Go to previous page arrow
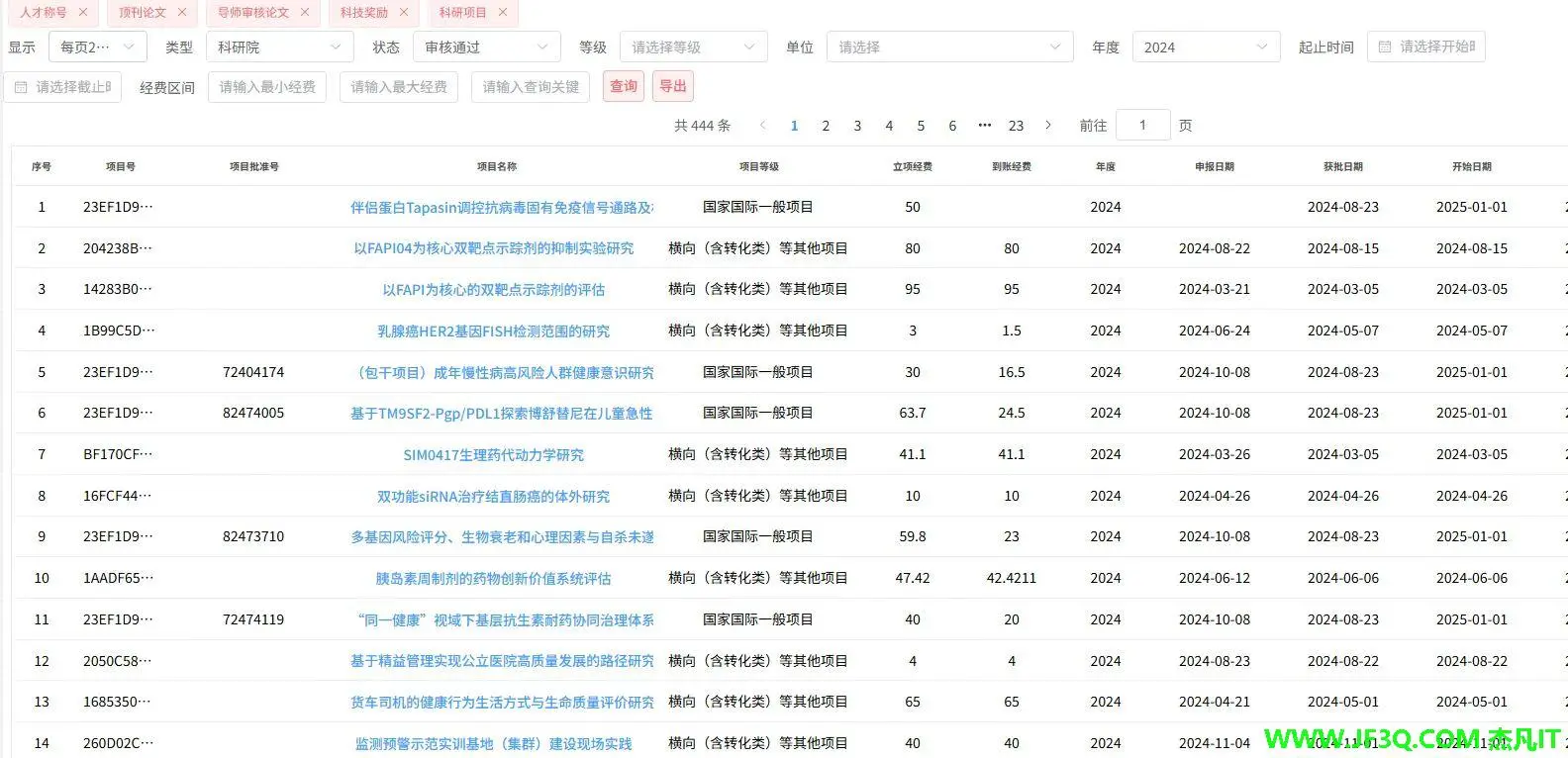This screenshot has width=1568, height=758. coord(762,125)
